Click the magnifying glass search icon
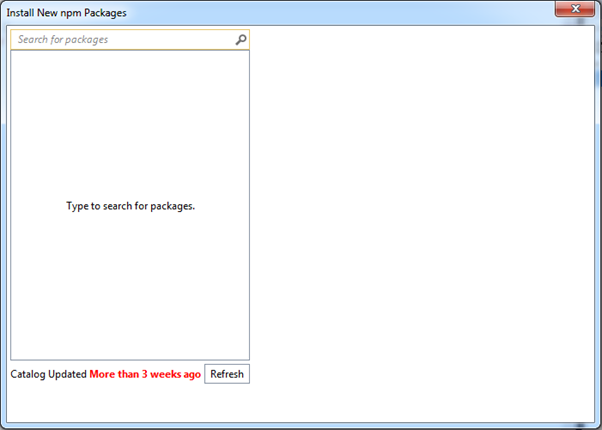The width and height of the screenshot is (602, 430). tap(240, 40)
